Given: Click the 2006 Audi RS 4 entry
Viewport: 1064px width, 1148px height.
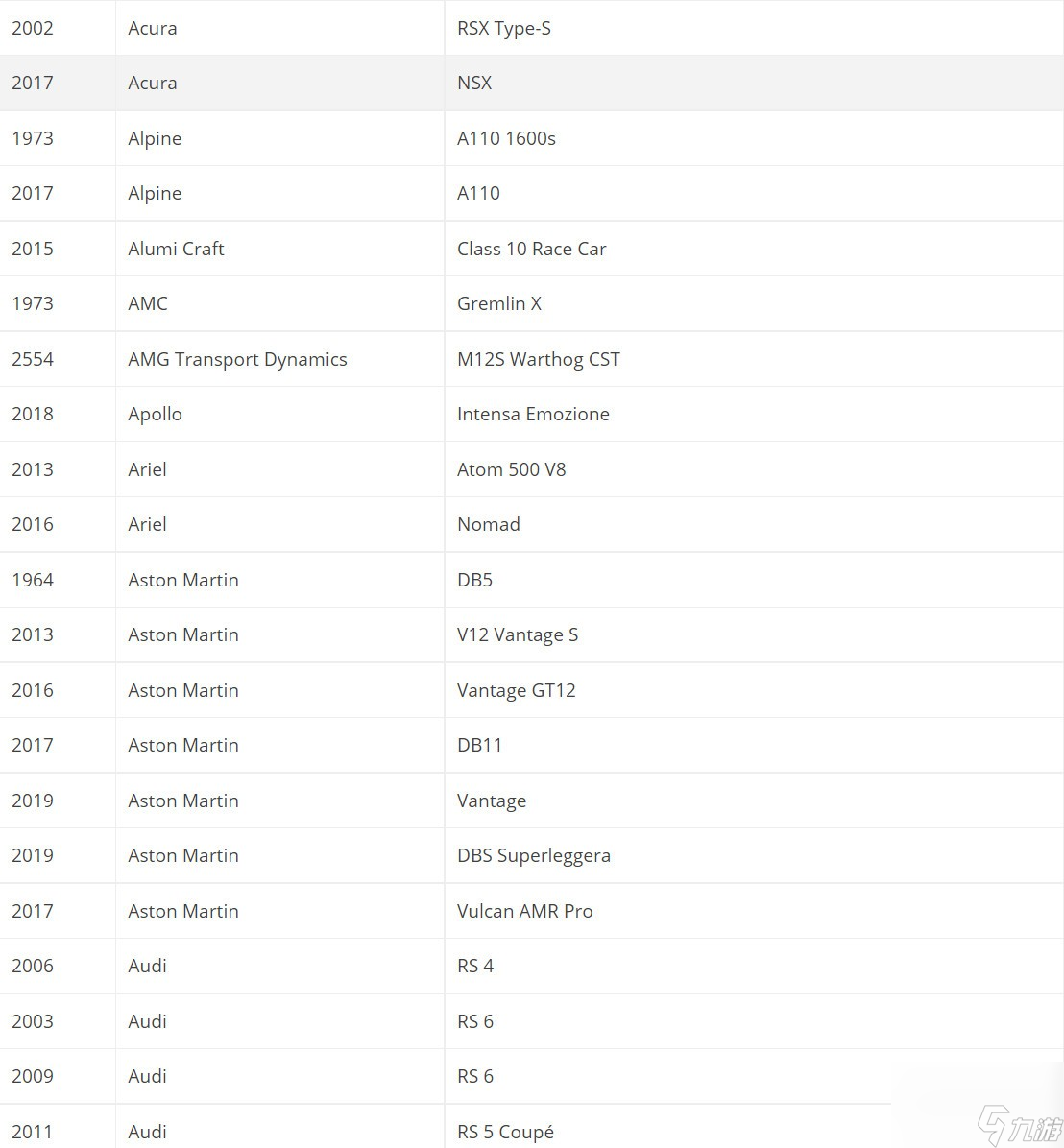Looking at the screenshot, I should (x=532, y=967).
